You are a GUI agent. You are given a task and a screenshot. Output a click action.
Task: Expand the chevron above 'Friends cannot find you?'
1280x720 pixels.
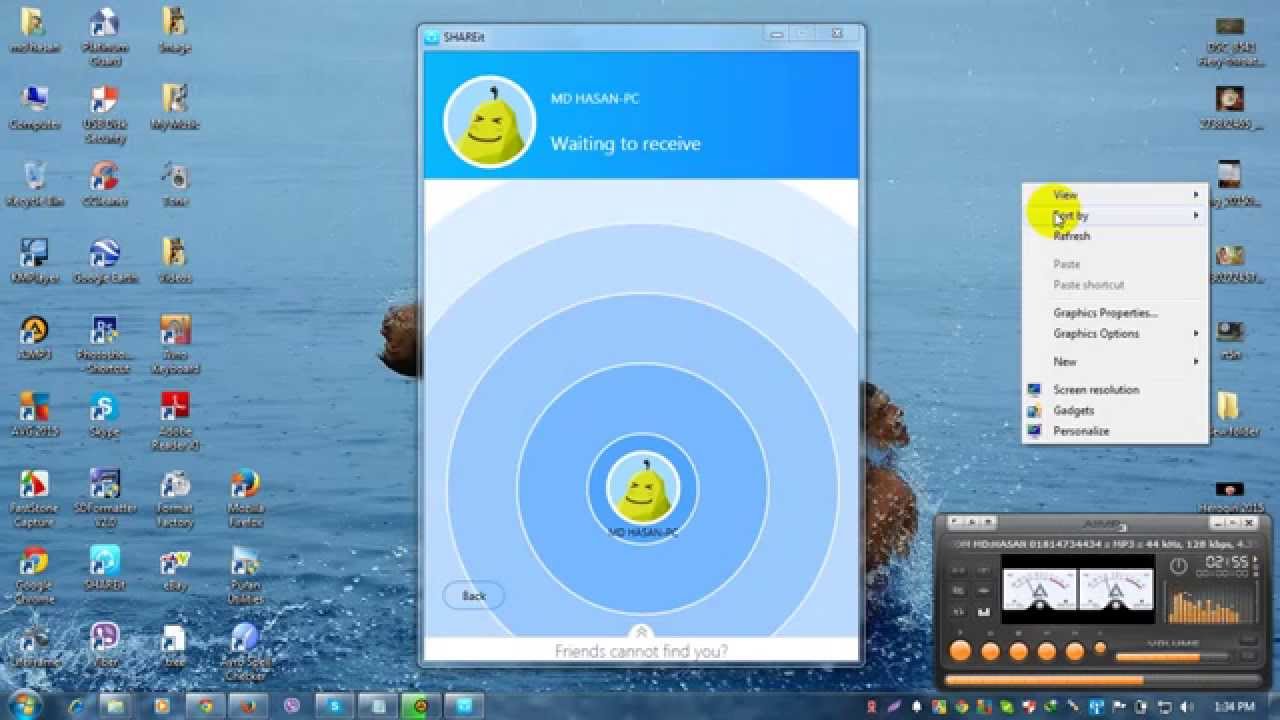click(x=641, y=632)
